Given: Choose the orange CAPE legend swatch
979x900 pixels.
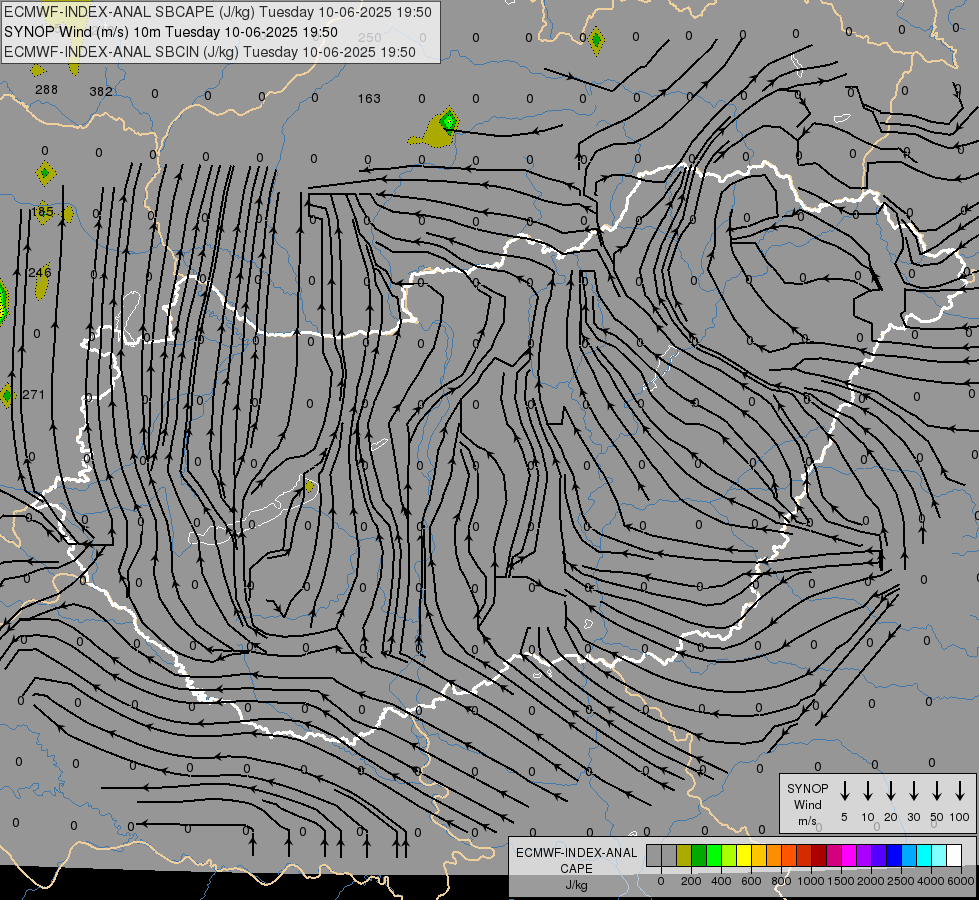Looking at the screenshot, I should point(774,855).
